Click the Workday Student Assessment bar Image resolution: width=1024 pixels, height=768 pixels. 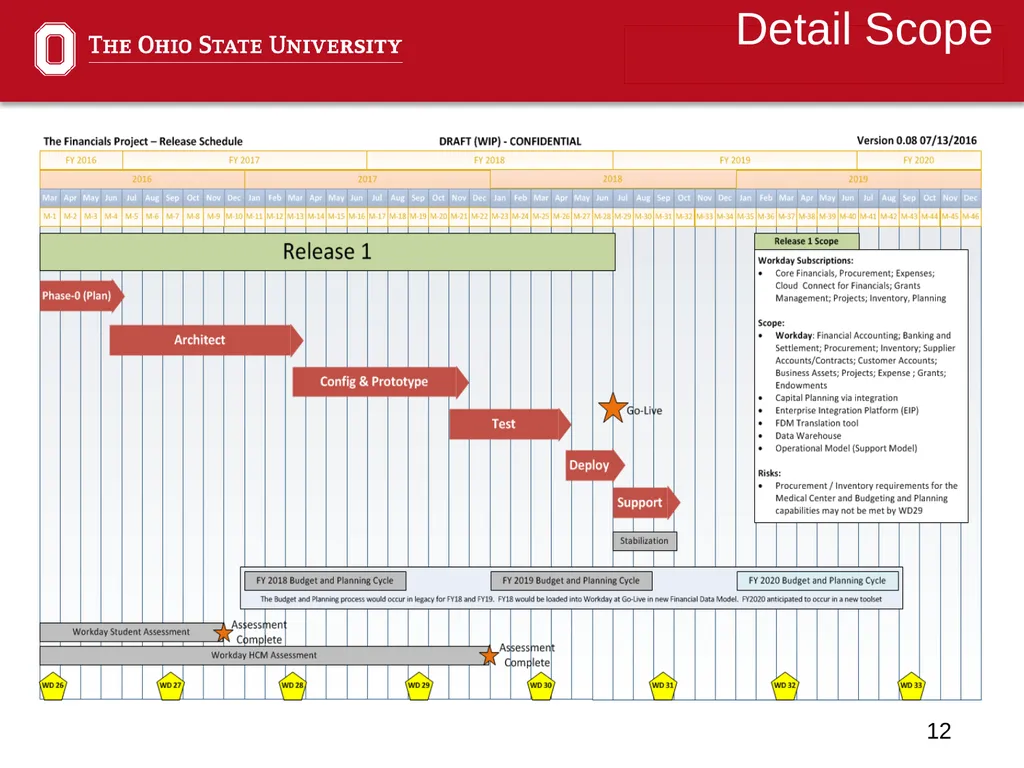(x=131, y=632)
